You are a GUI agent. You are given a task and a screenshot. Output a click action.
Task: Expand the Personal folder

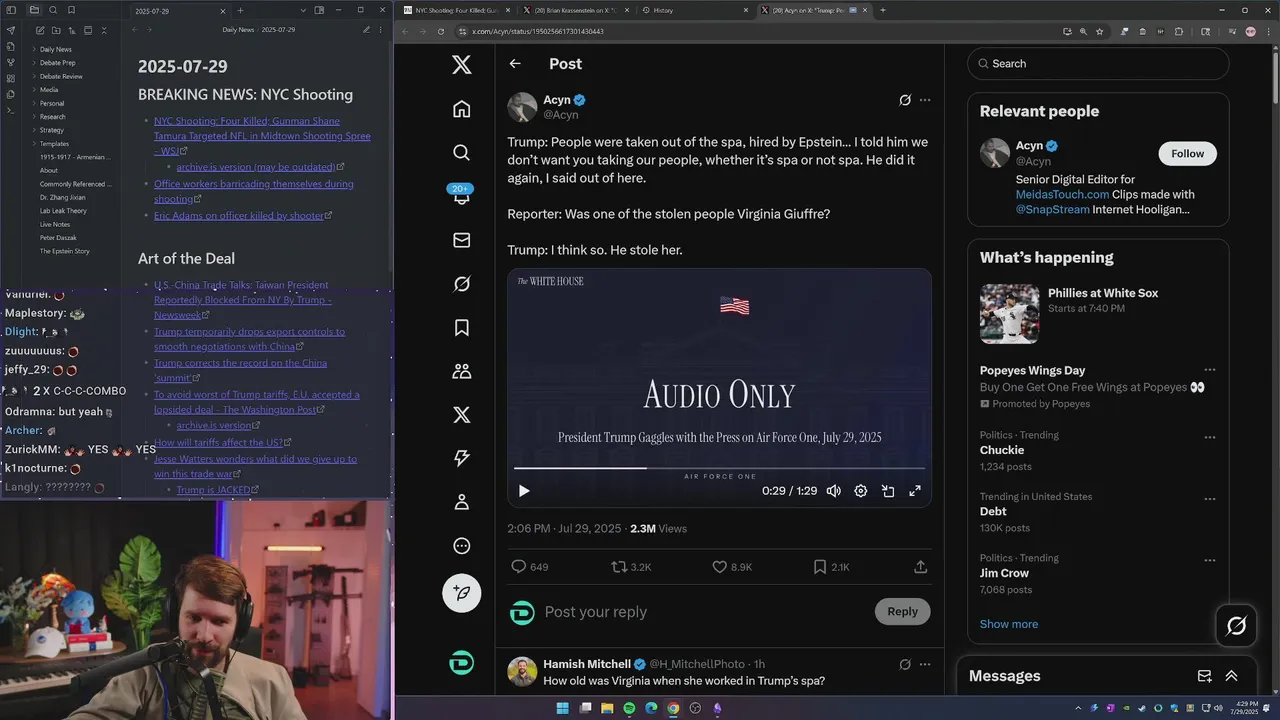point(34,103)
